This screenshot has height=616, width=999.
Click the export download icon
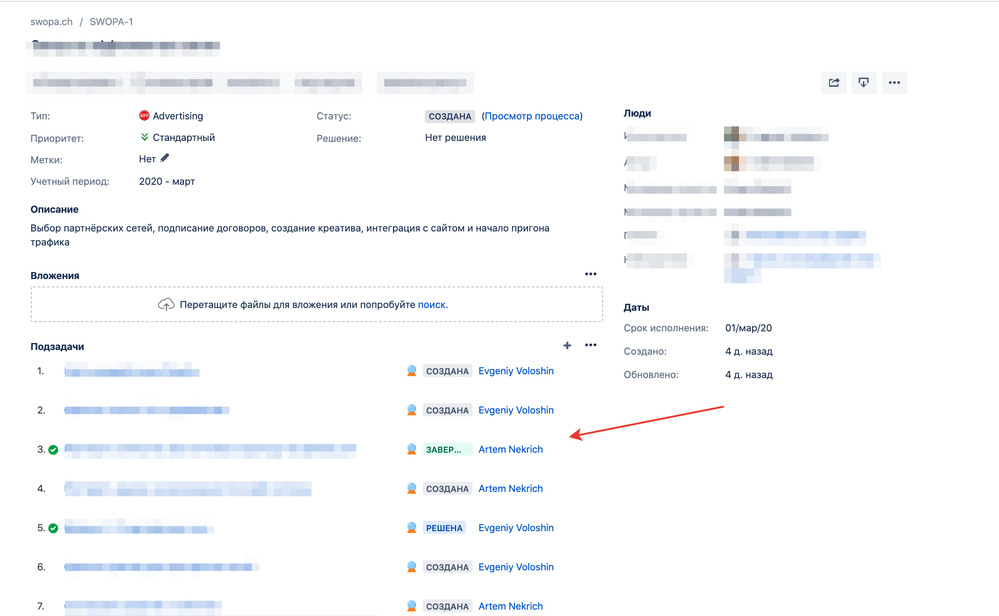[x=863, y=83]
